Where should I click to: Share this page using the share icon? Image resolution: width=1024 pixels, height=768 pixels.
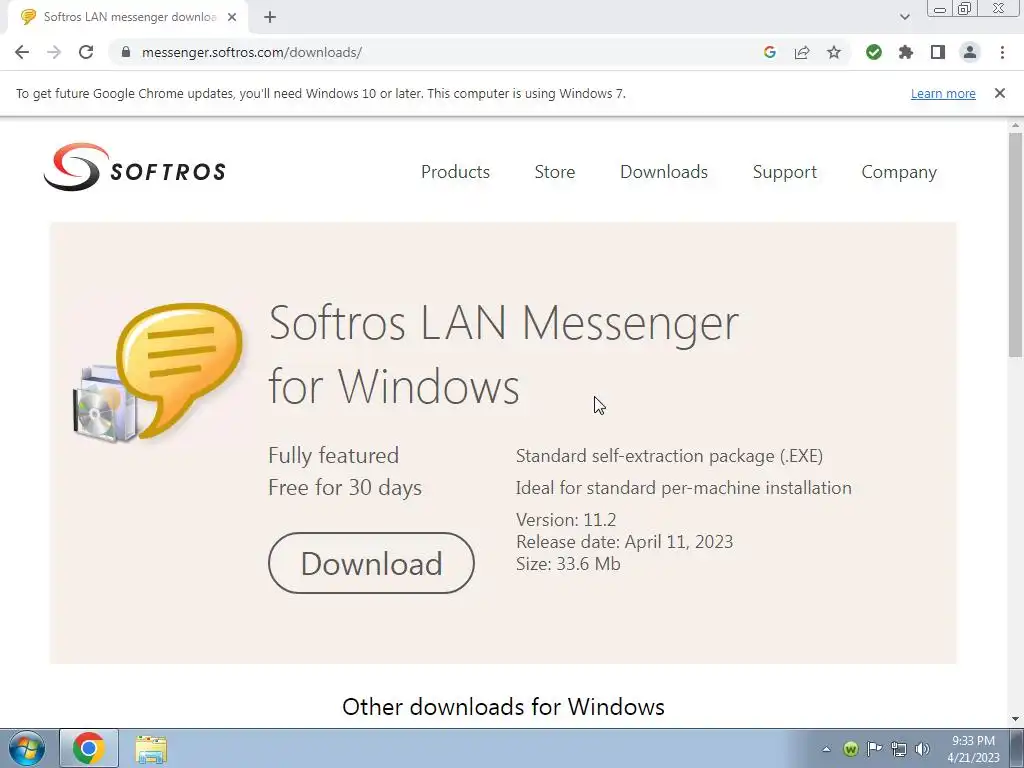point(802,52)
